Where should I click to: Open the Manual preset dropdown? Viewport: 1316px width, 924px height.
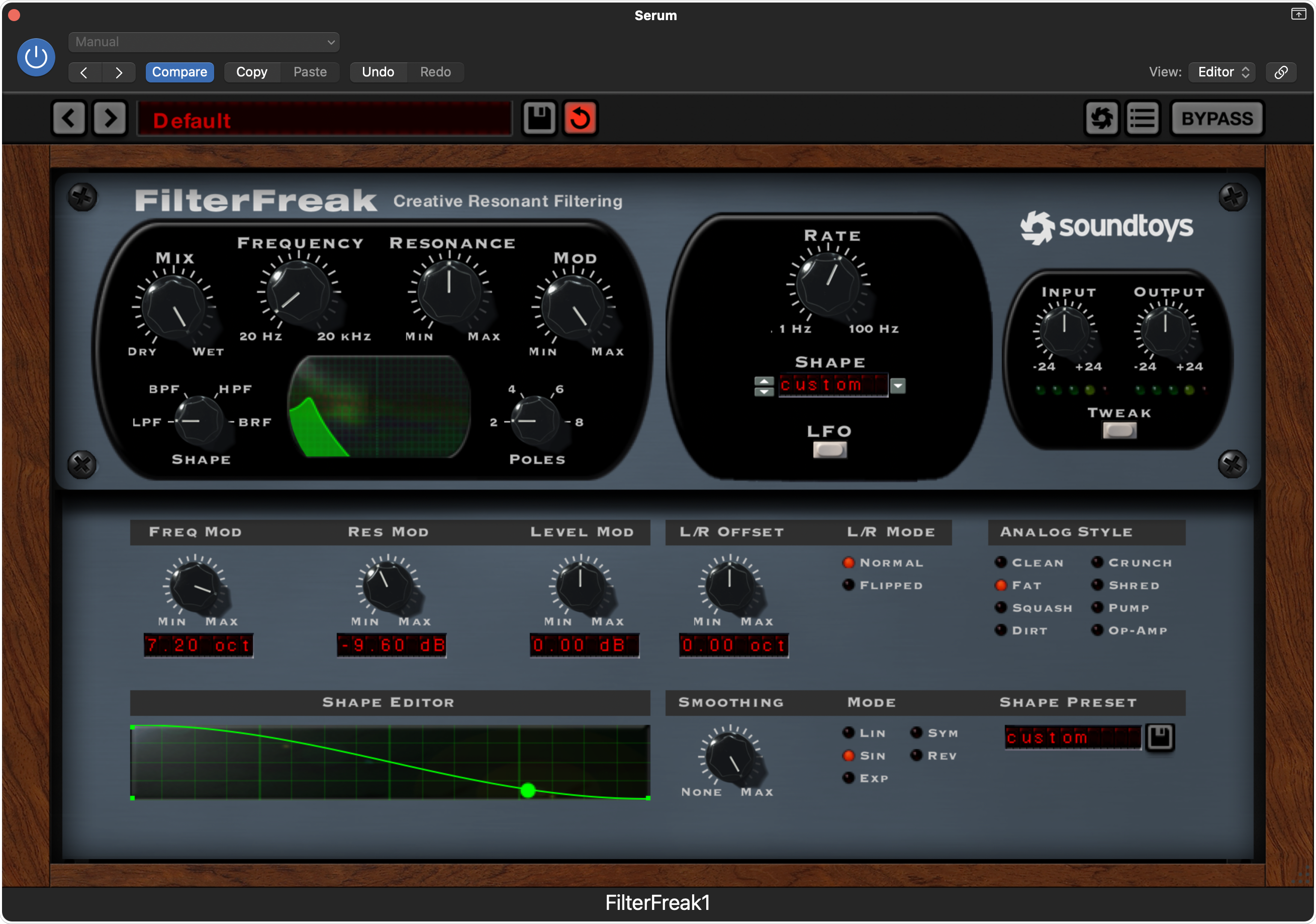[x=204, y=42]
